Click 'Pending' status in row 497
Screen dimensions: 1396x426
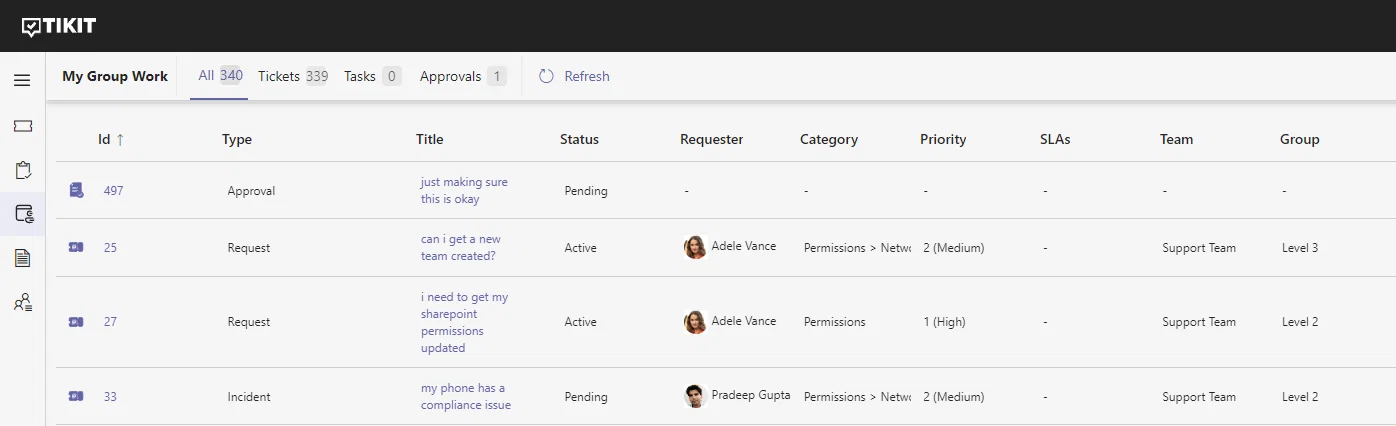pyautogui.click(x=586, y=190)
